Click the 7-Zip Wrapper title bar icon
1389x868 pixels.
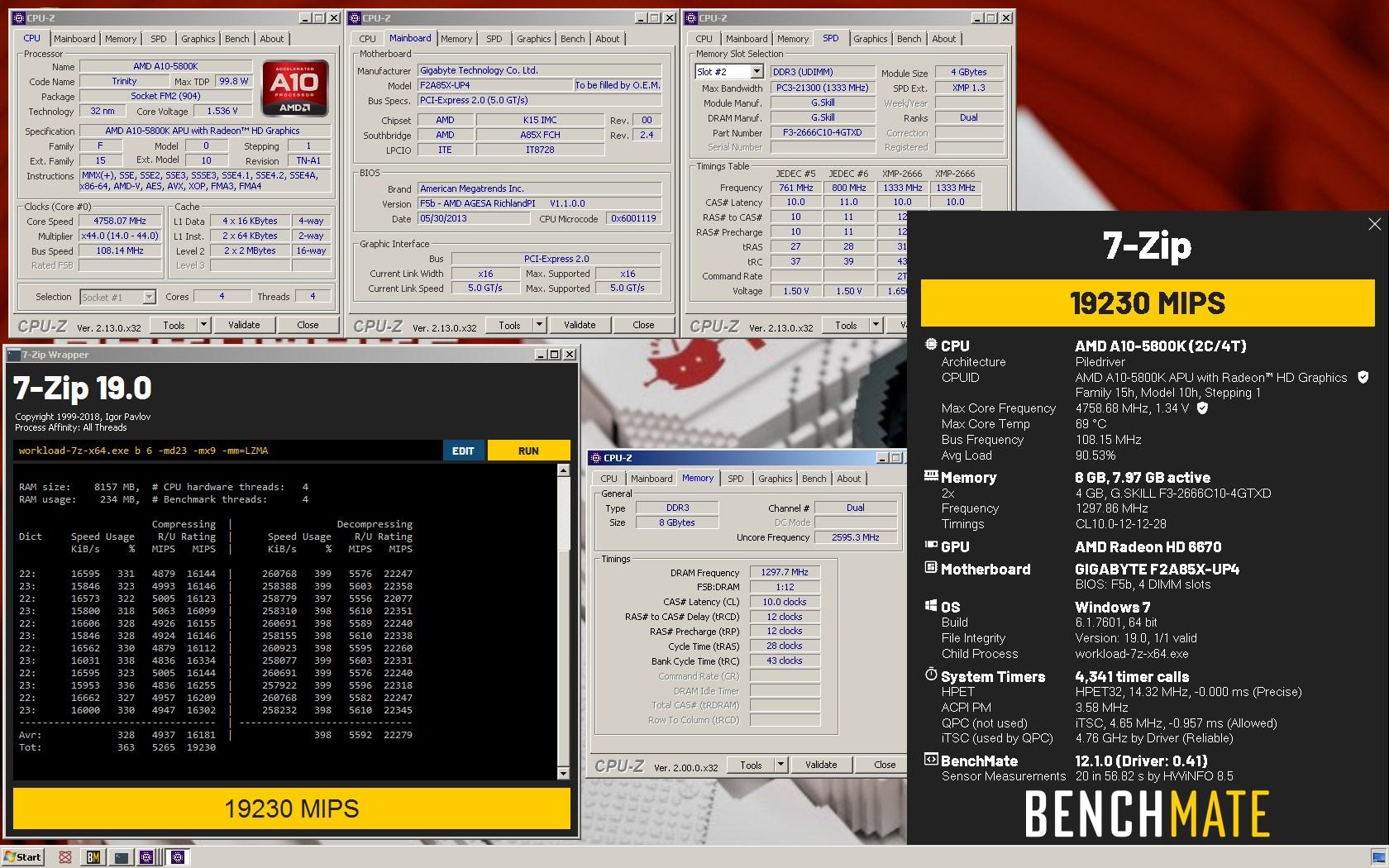pos(14,355)
